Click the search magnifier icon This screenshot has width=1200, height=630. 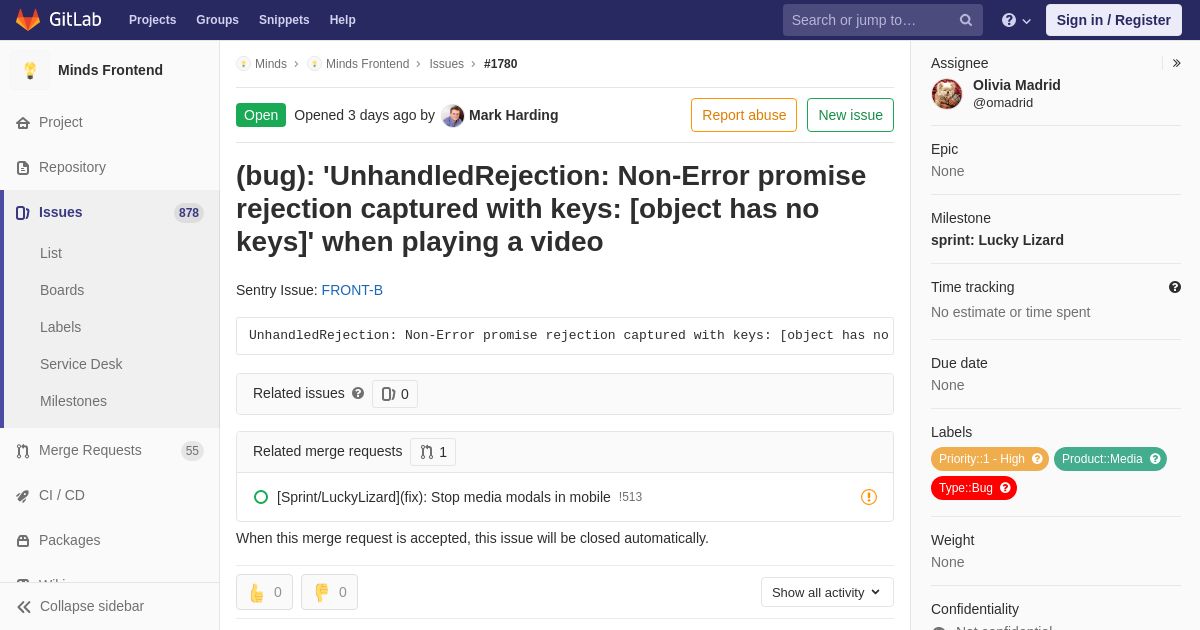tap(965, 20)
